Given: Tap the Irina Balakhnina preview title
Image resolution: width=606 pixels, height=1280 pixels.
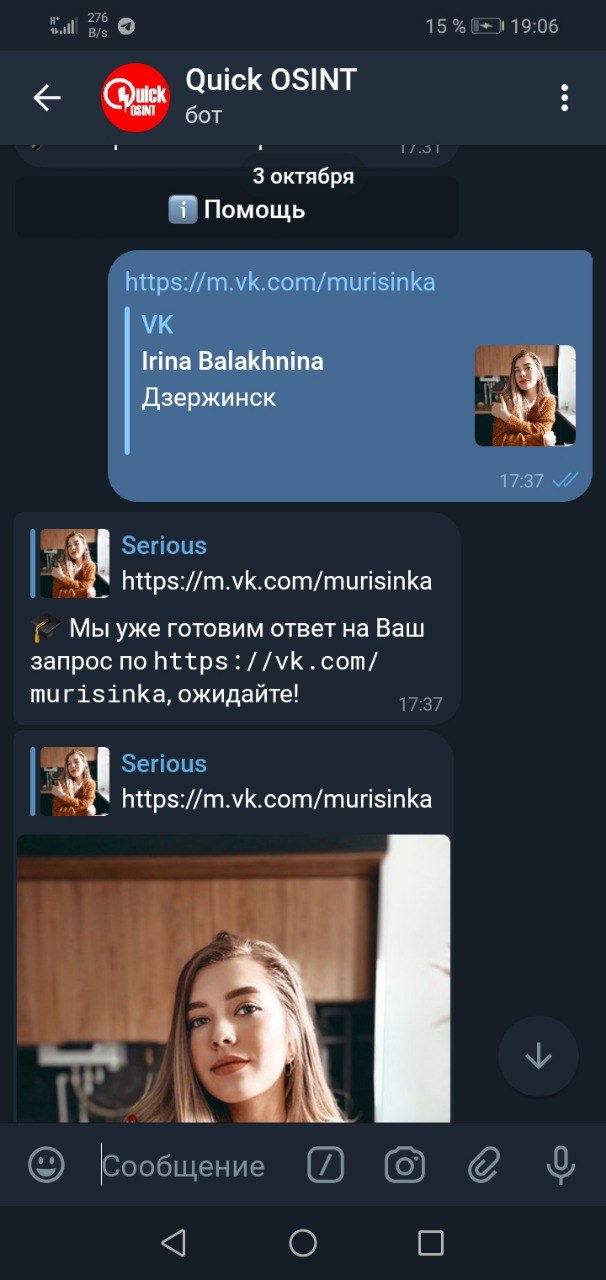Looking at the screenshot, I should (x=232, y=361).
